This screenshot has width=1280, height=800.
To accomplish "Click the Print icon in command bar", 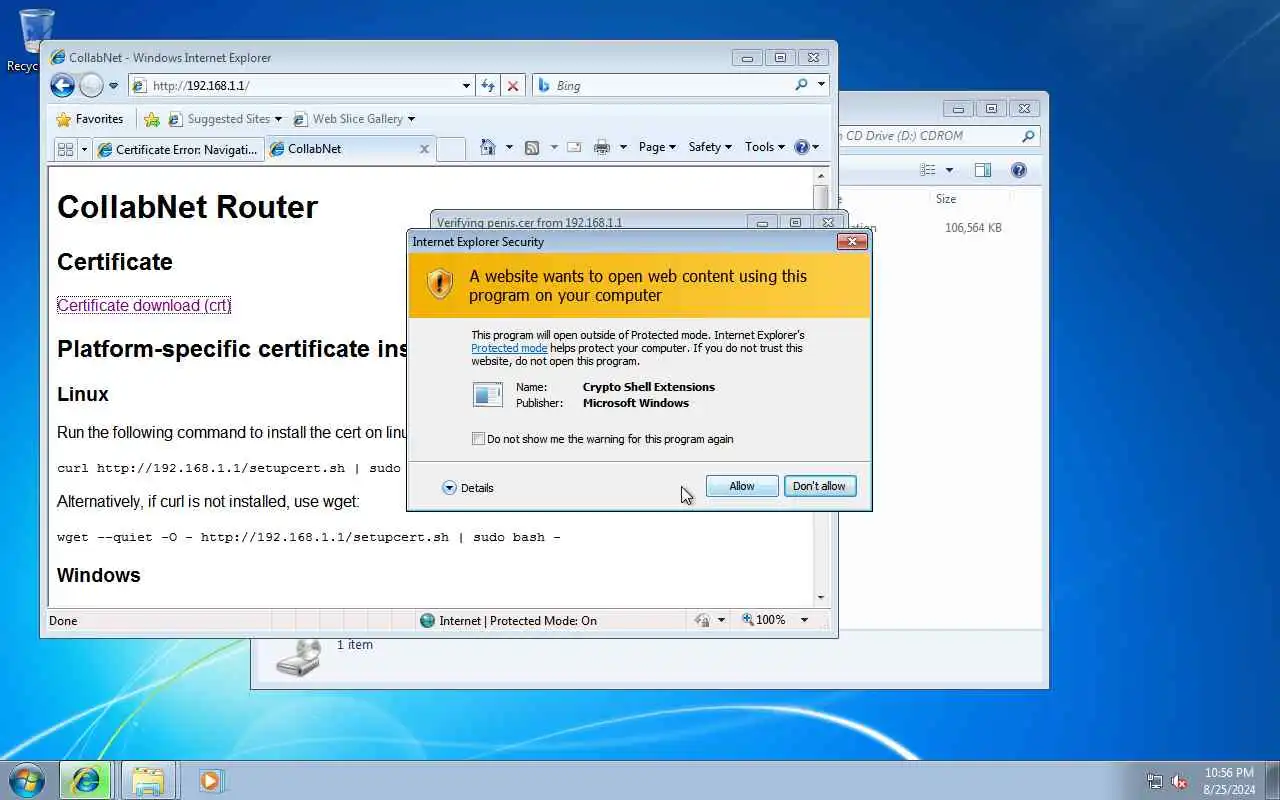I will coord(602,147).
